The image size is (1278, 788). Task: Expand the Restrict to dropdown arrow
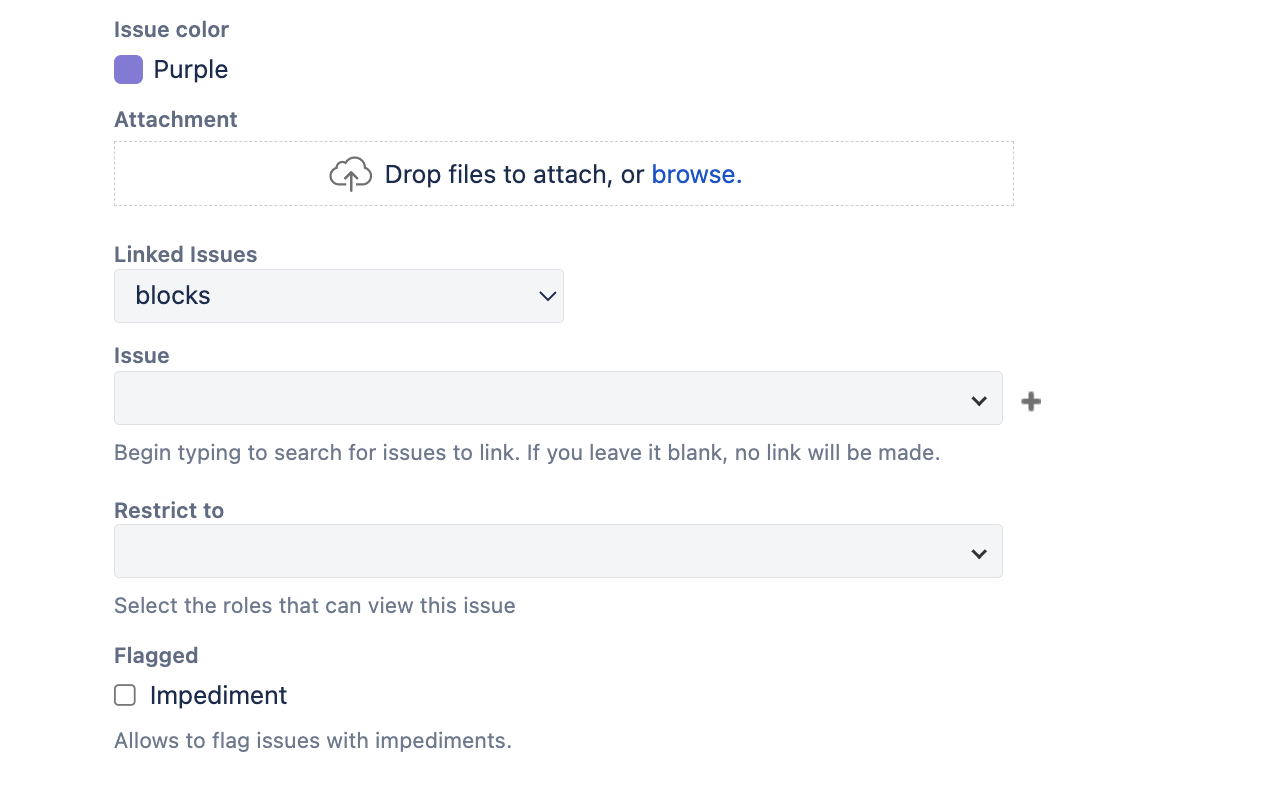[x=979, y=554]
